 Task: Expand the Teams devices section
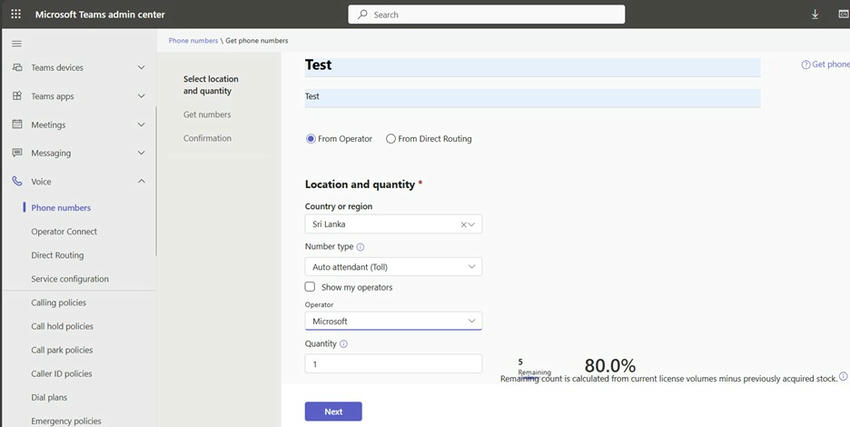[x=141, y=68]
